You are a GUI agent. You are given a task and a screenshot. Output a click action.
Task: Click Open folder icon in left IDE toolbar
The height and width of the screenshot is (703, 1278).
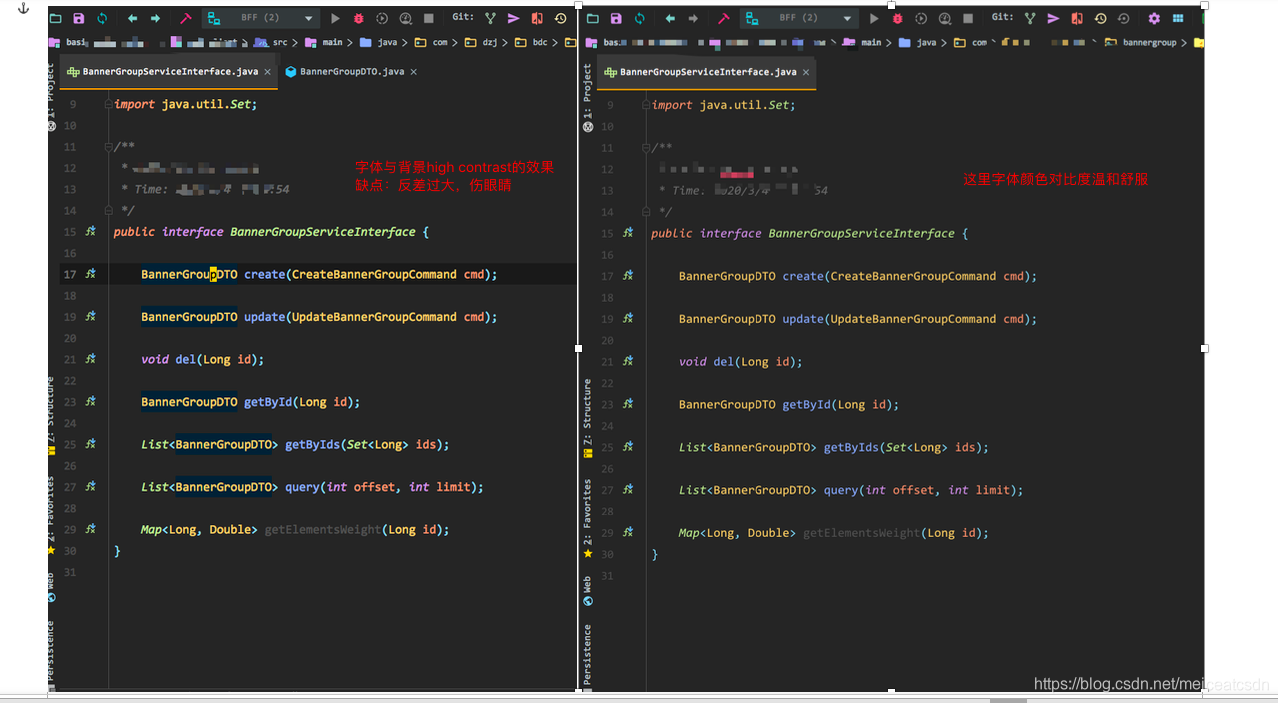coord(55,18)
